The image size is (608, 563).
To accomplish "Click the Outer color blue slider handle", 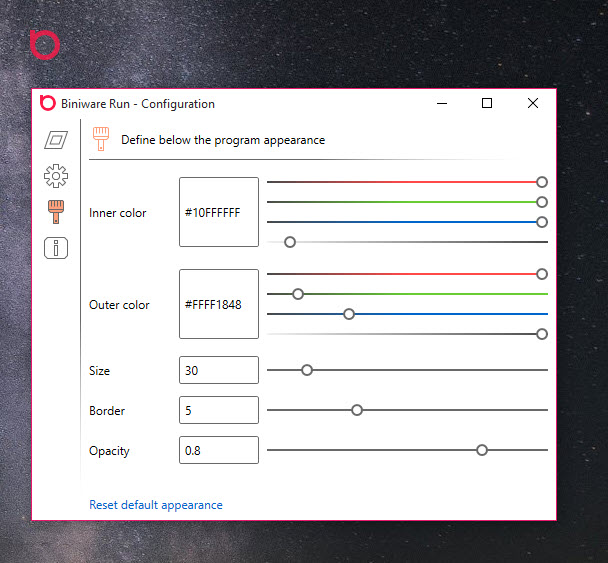I will click(349, 314).
